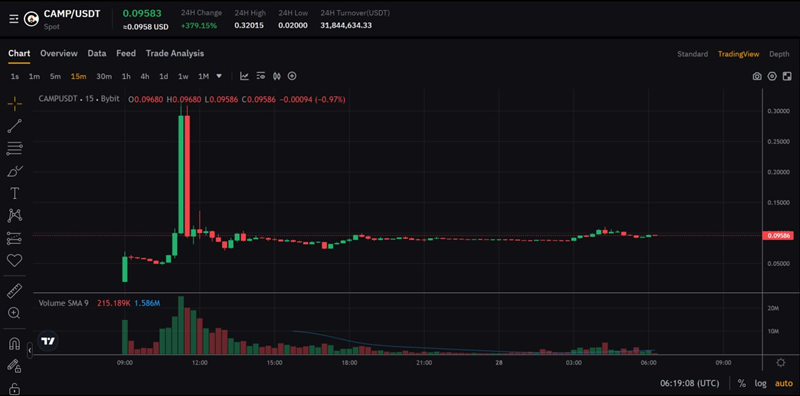
Task: Select the crosshair cursor tool
Action: pyautogui.click(x=14, y=104)
